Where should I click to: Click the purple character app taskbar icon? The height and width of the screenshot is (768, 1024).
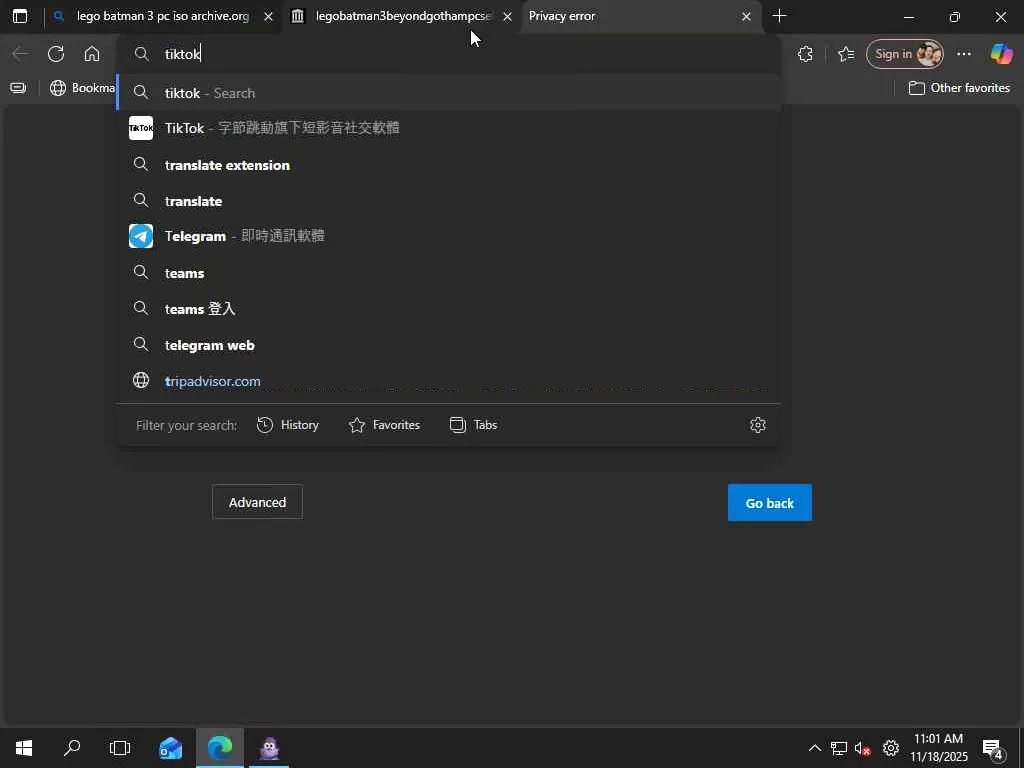coord(269,748)
